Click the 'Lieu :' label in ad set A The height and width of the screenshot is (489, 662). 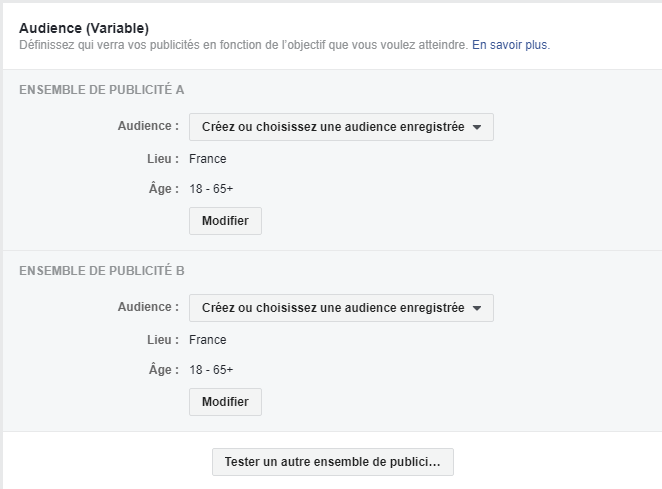(163, 159)
